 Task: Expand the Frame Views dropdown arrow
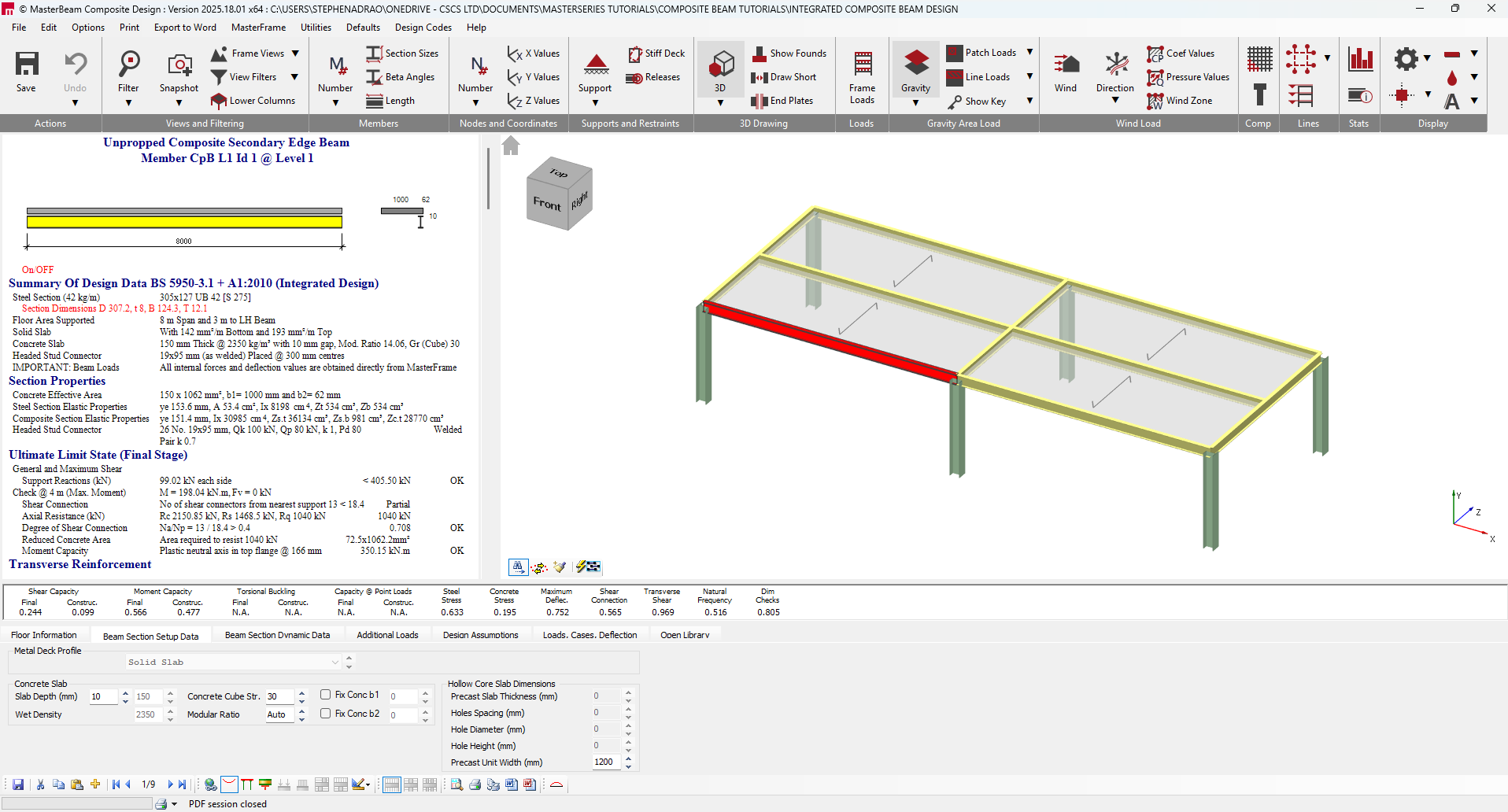[x=295, y=54]
